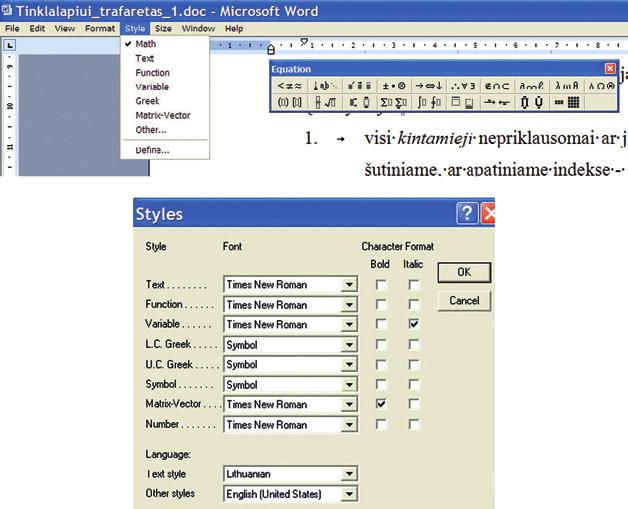Image resolution: width=628 pixels, height=509 pixels.
Task: Click the word 'kintamieji' in document
Action: [436, 139]
